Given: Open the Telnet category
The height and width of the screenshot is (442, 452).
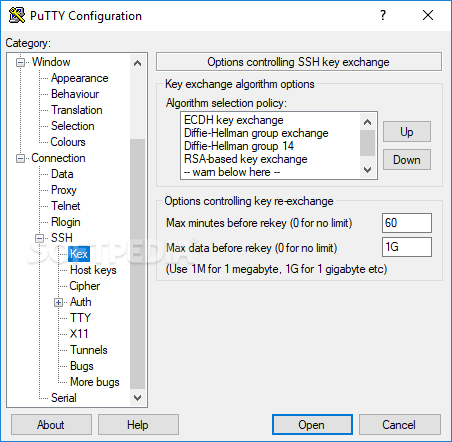Looking at the screenshot, I should coord(66,206).
